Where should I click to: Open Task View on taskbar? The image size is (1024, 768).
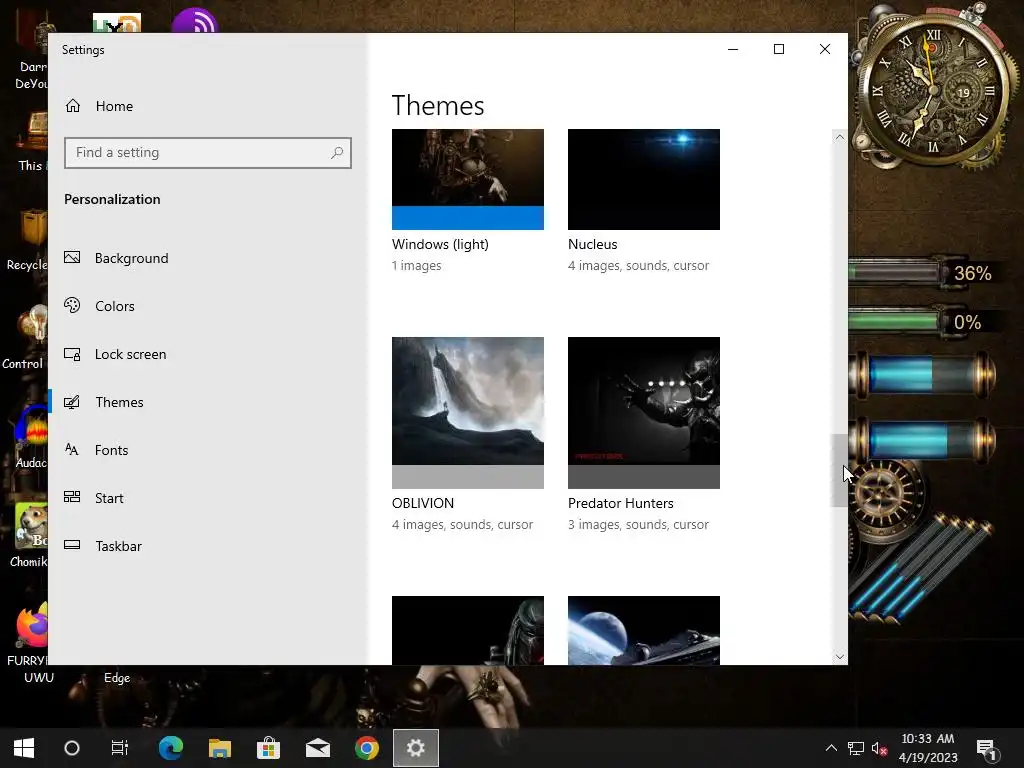(120, 748)
